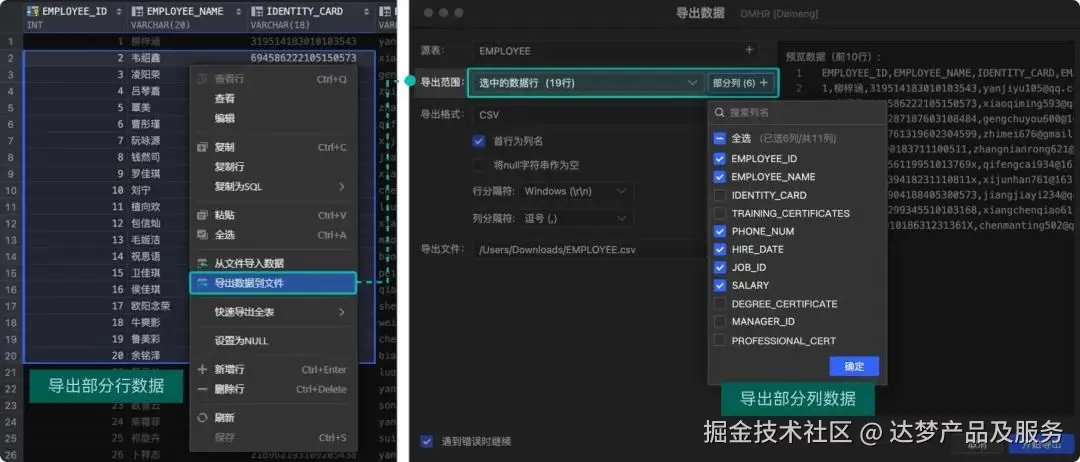Image resolution: width=1080 pixels, height=462 pixels.
Task: Click the copy icon next to 复制
Action: coord(202,147)
